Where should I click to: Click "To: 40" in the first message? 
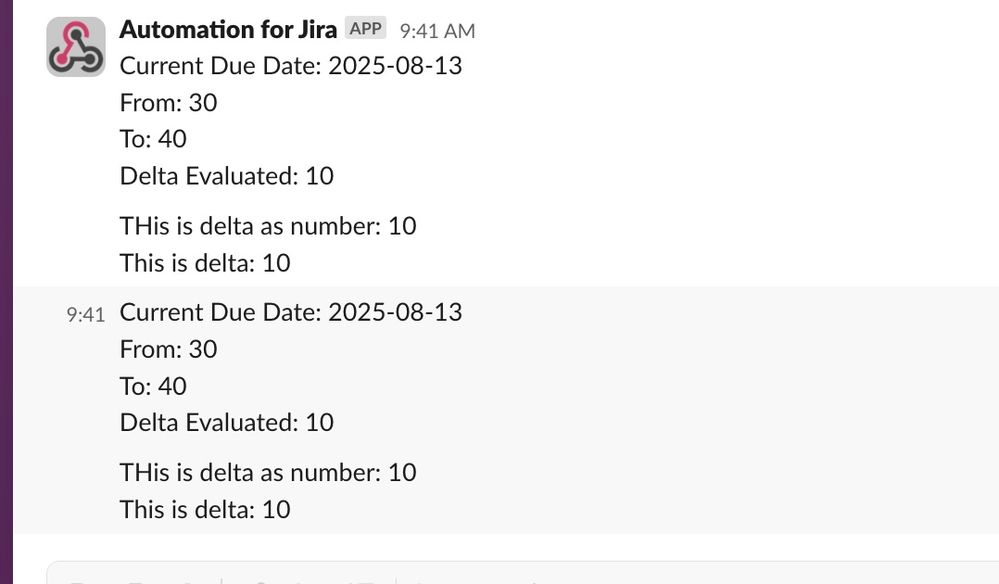[x=154, y=139]
